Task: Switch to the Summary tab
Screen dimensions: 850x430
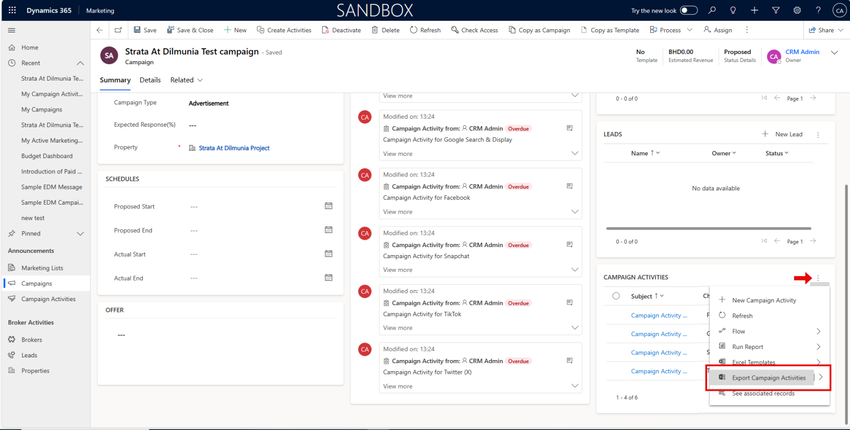Action: point(115,80)
